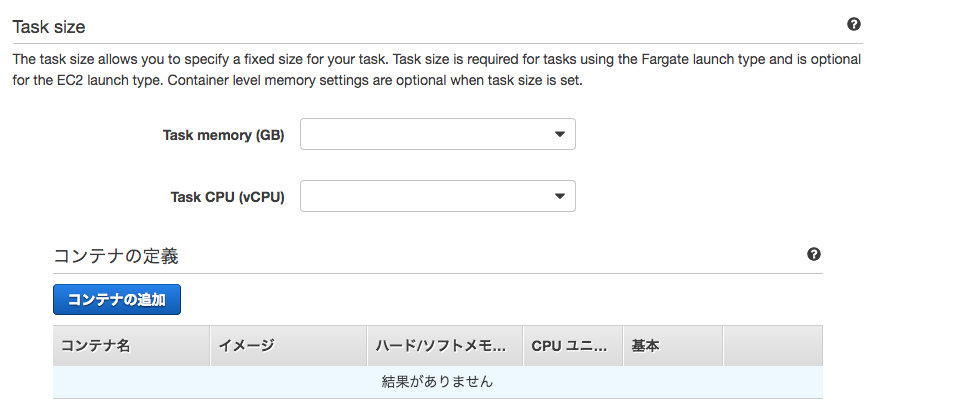Click the Task memory (GB) label
Viewport: 954px width, 416px height.
[x=223, y=135]
